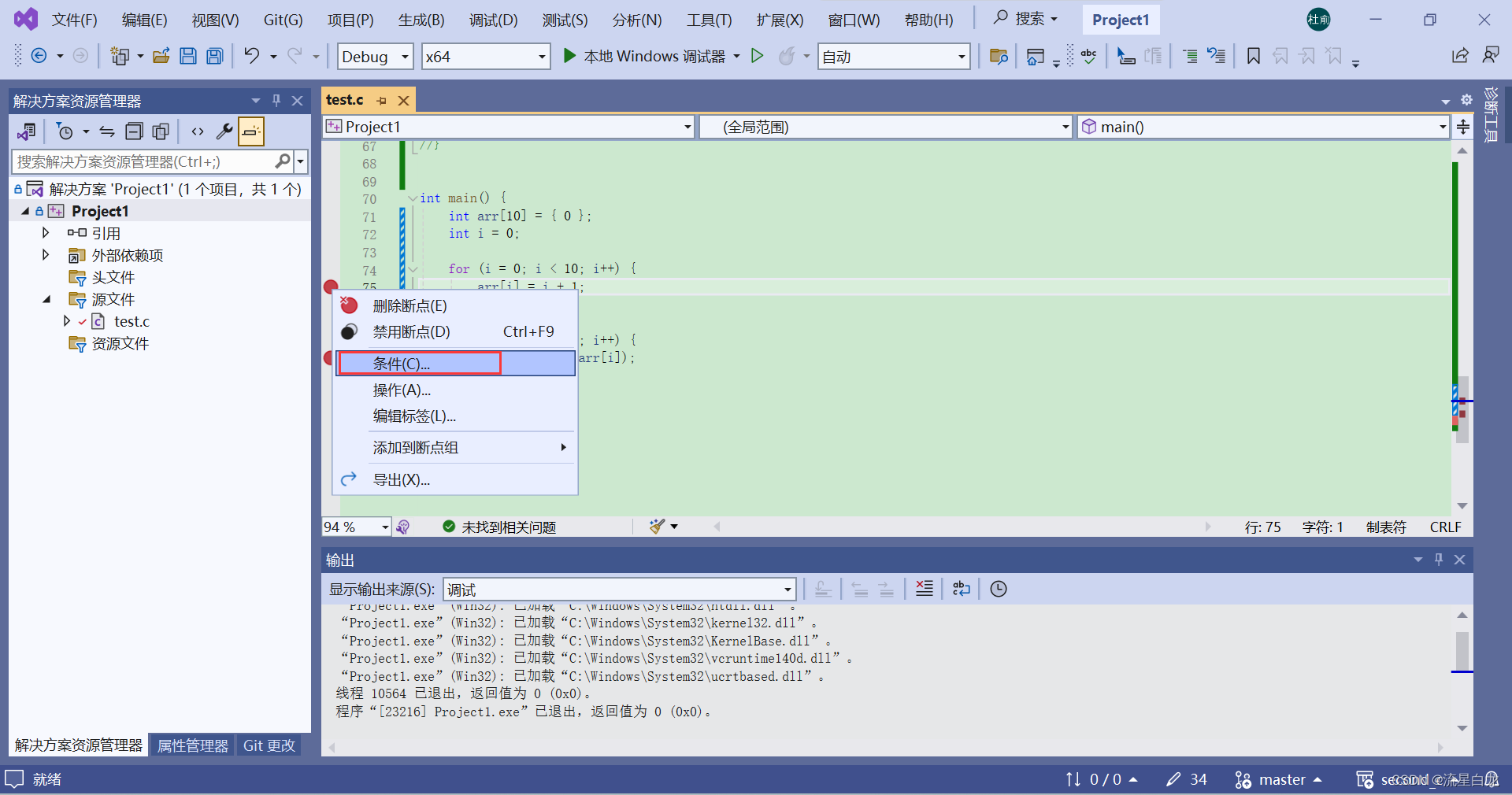1512x795 pixels.
Task: Click the split editor icon beside main()
Action: pyautogui.click(x=1463, y=127)
